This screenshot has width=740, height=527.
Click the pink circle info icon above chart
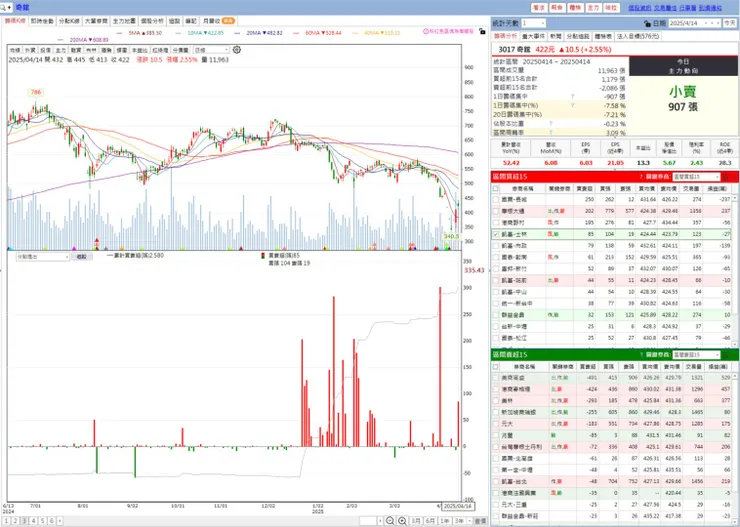(x=426, y=31)
